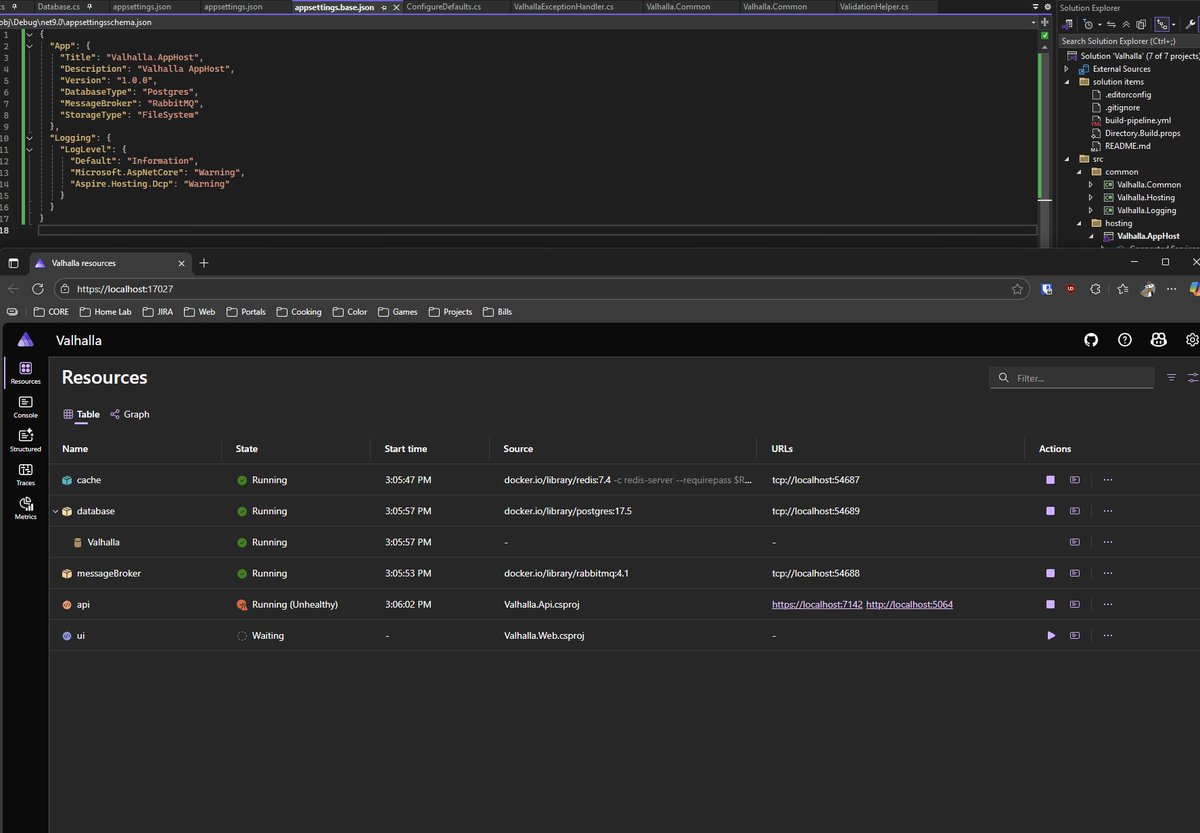
Task: Open the http://localhost:5064 api link
Action: (x=909, y=604)
